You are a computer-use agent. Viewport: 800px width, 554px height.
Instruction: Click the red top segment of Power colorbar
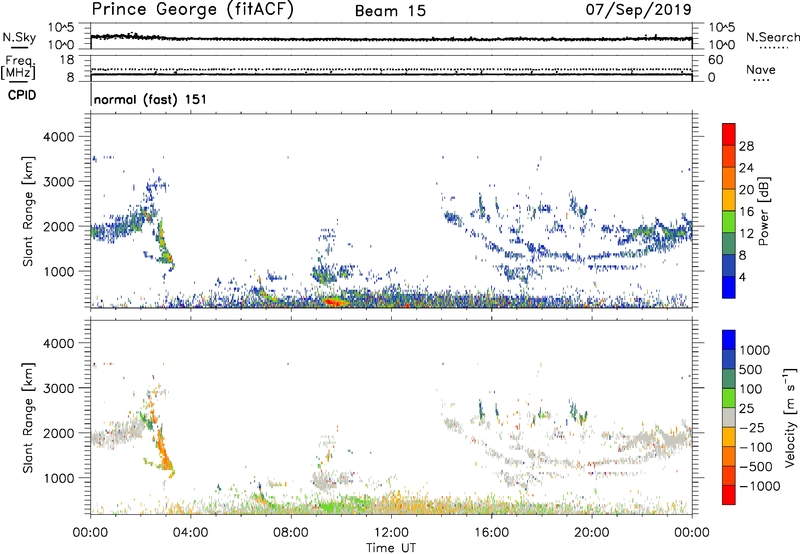[729, 134]
